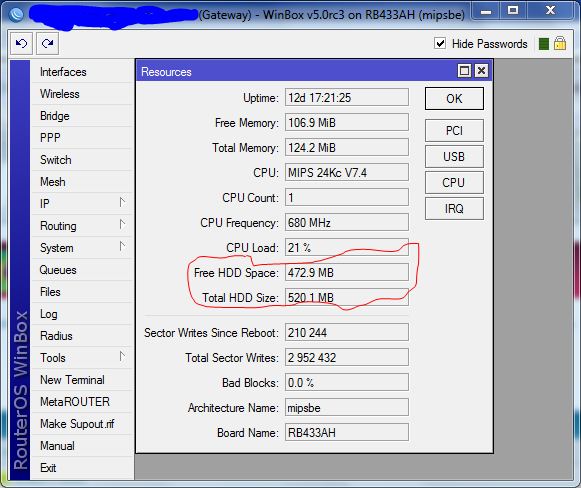This screenshot has width=581, height=488.
Task: Click the WinBox app icon in title bar
Action: 16,14
